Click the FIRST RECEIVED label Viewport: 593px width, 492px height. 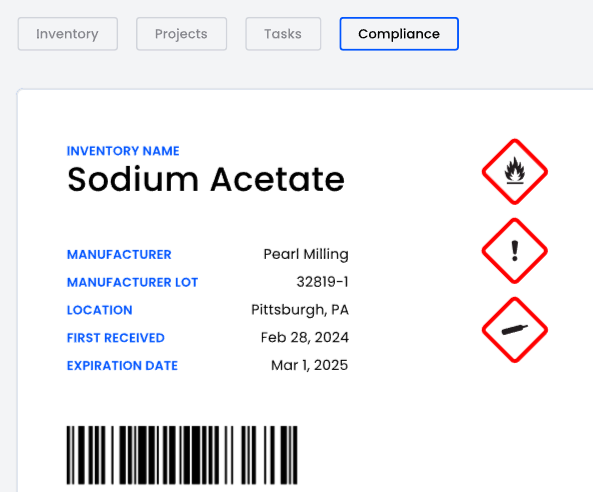pos(116,338)
